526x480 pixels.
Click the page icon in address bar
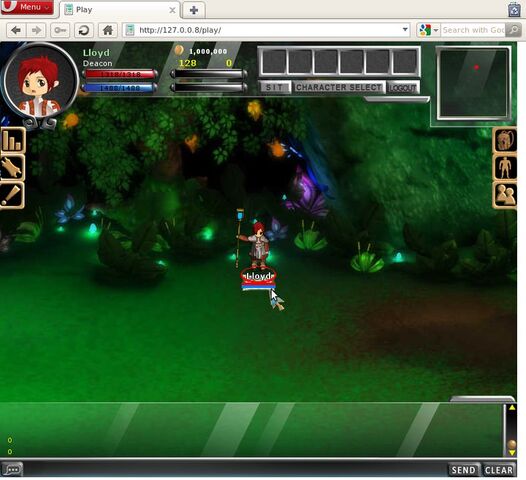tap(129, 30)
